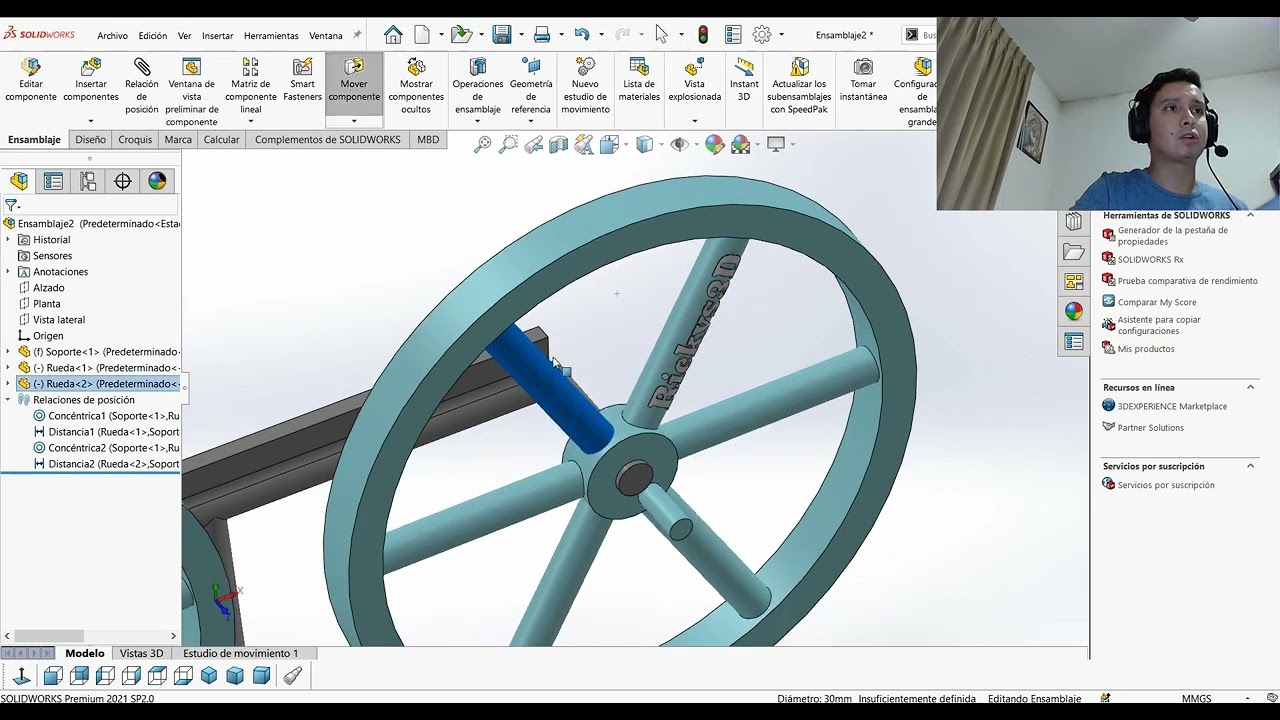Click Insertar componentes tool
Viewport: 1280px width, 720px height.
[x=91, y=80]
